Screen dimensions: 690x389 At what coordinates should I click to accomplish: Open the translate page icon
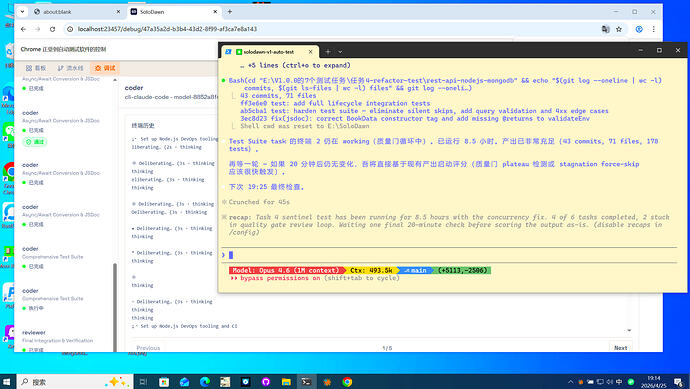point(606,29)
